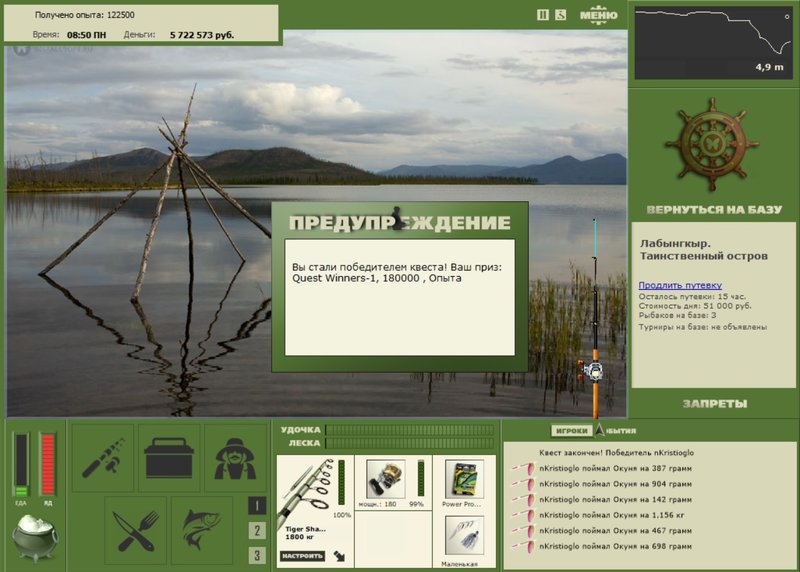Image resolution: width=800 pixels, height=572 pixels.
Task: Open the fish catch icon
Action: [202, 531]
